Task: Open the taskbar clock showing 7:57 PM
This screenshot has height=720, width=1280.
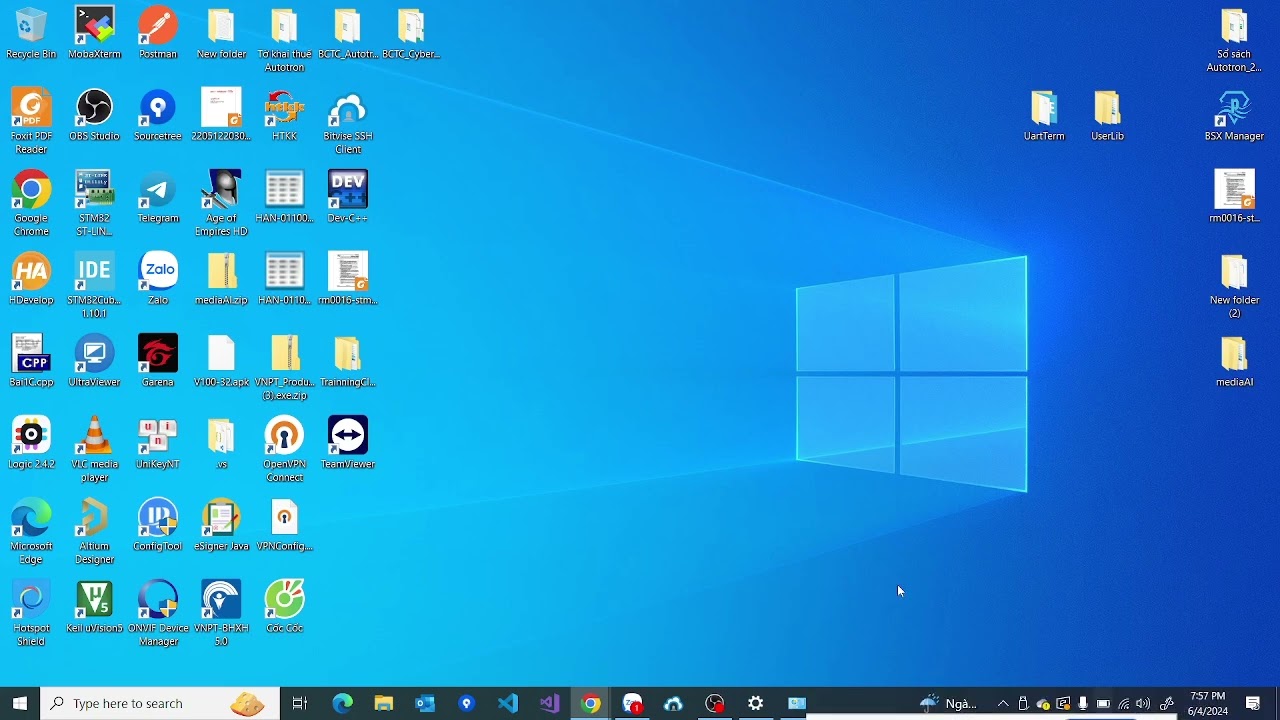Action: pyautogui.click(x=1208, y=704)
